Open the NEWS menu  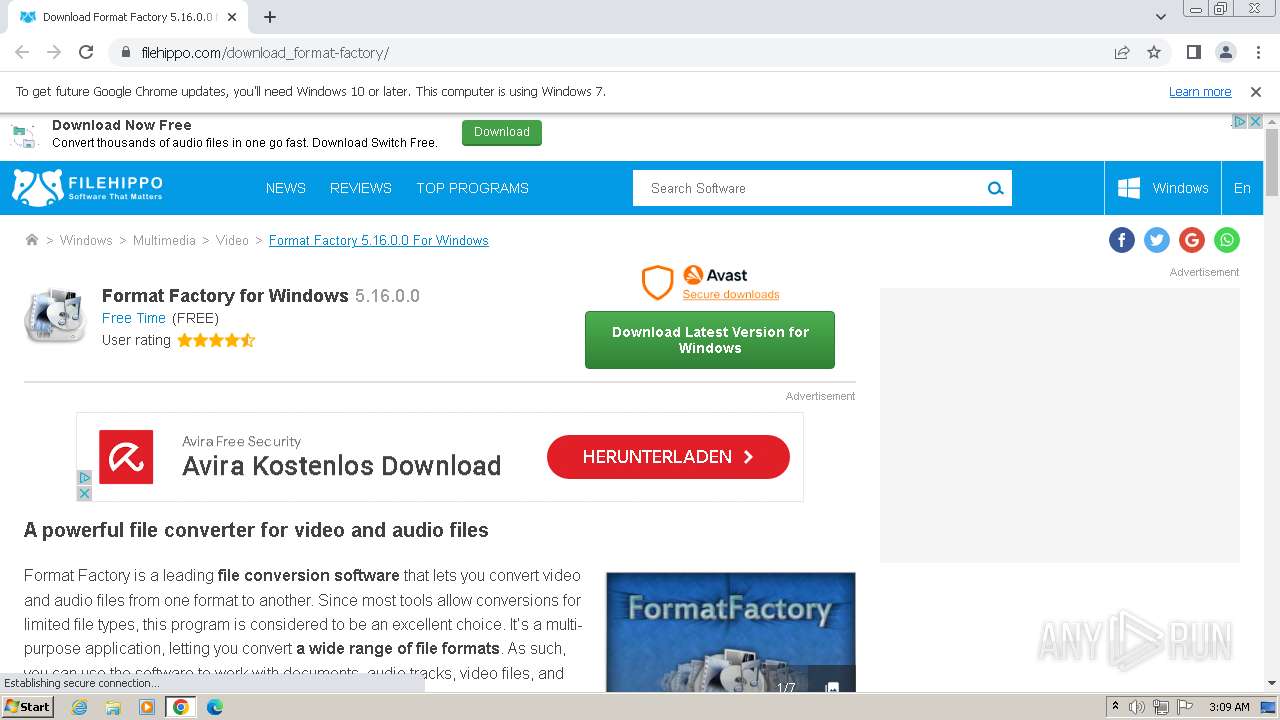[286, 188]
